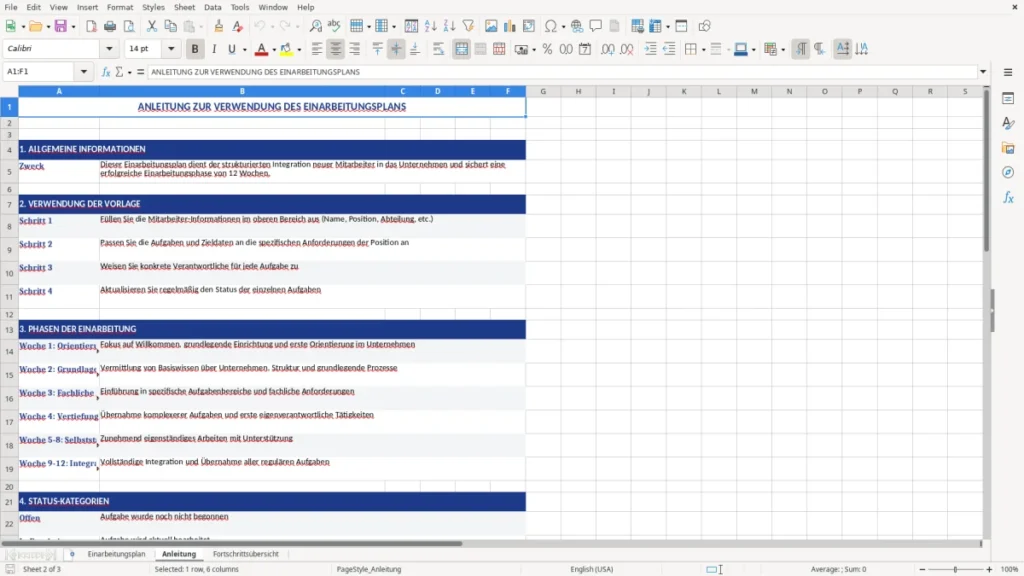Viewport: 1024px width, 576px height.
Task: Insert an image using the toolbar icon
Action: (491, 26)
